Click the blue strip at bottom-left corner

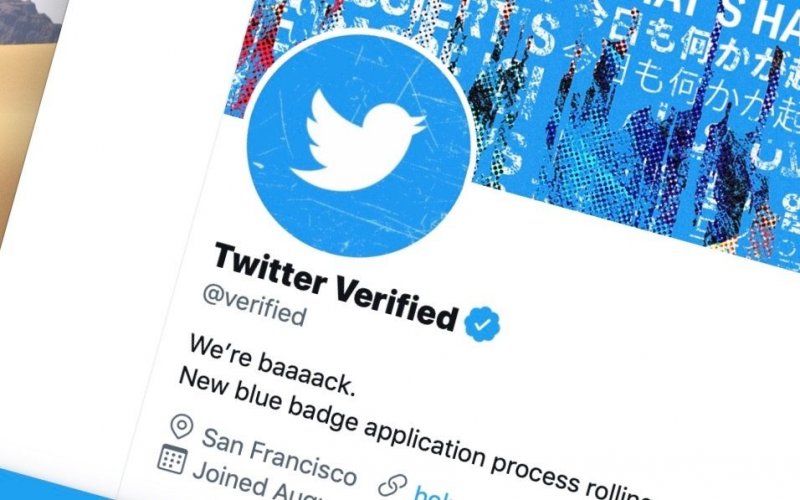(x=51, y=485)
